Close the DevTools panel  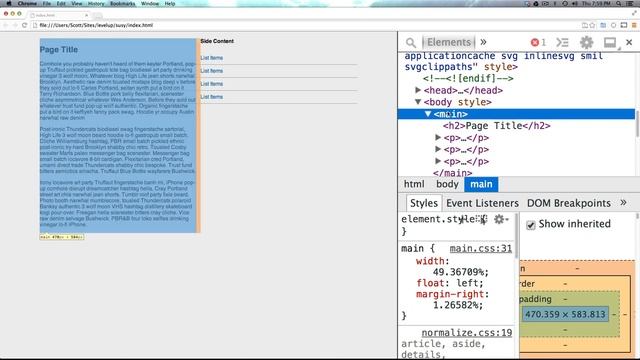point(629,42)
